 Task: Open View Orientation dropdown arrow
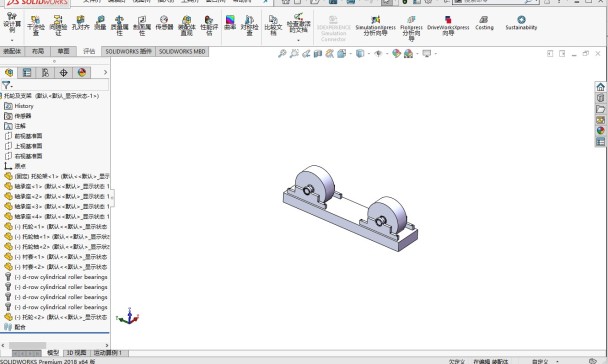coord(351,54)
